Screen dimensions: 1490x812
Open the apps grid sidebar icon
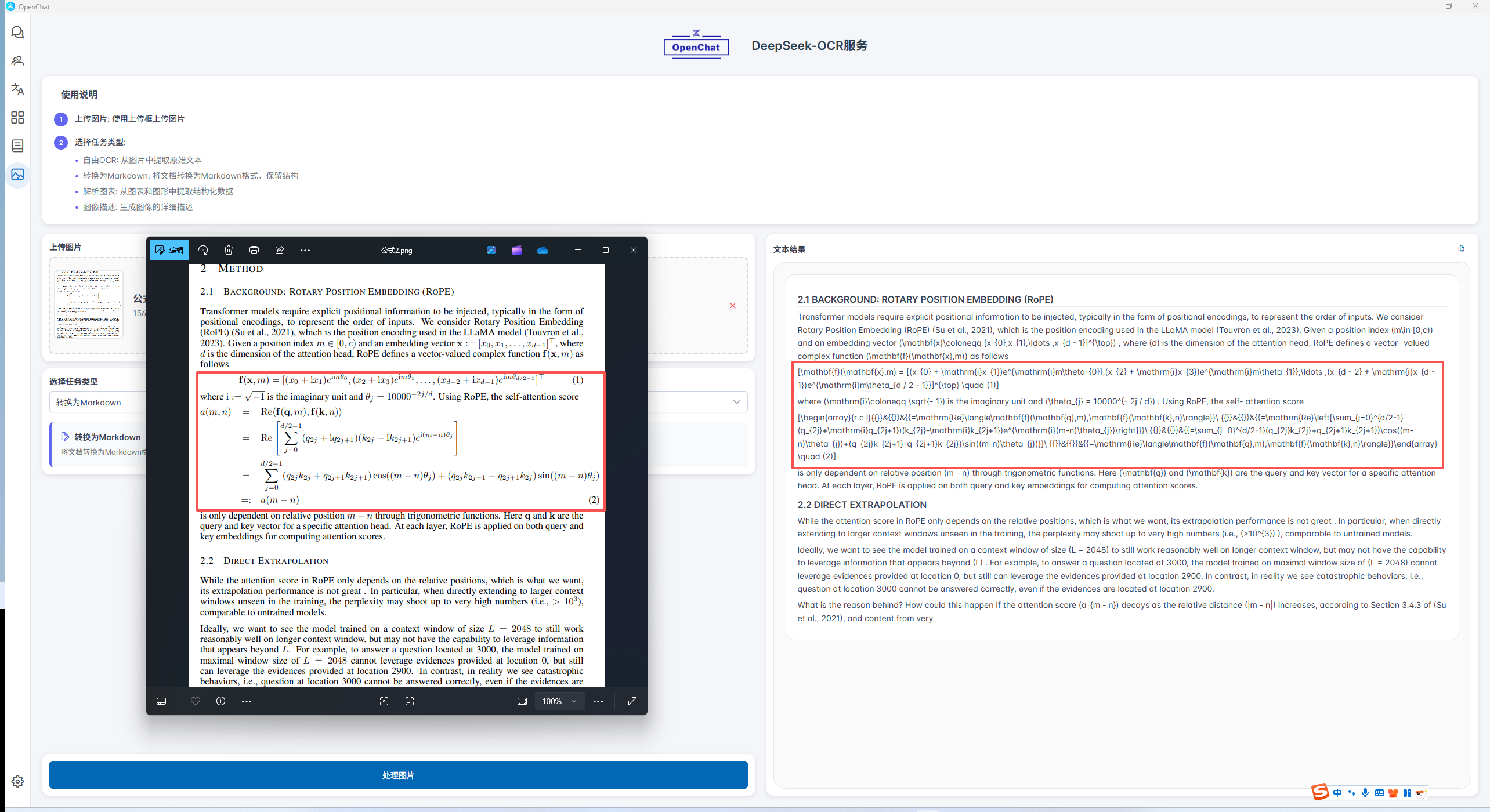point(17,118)
